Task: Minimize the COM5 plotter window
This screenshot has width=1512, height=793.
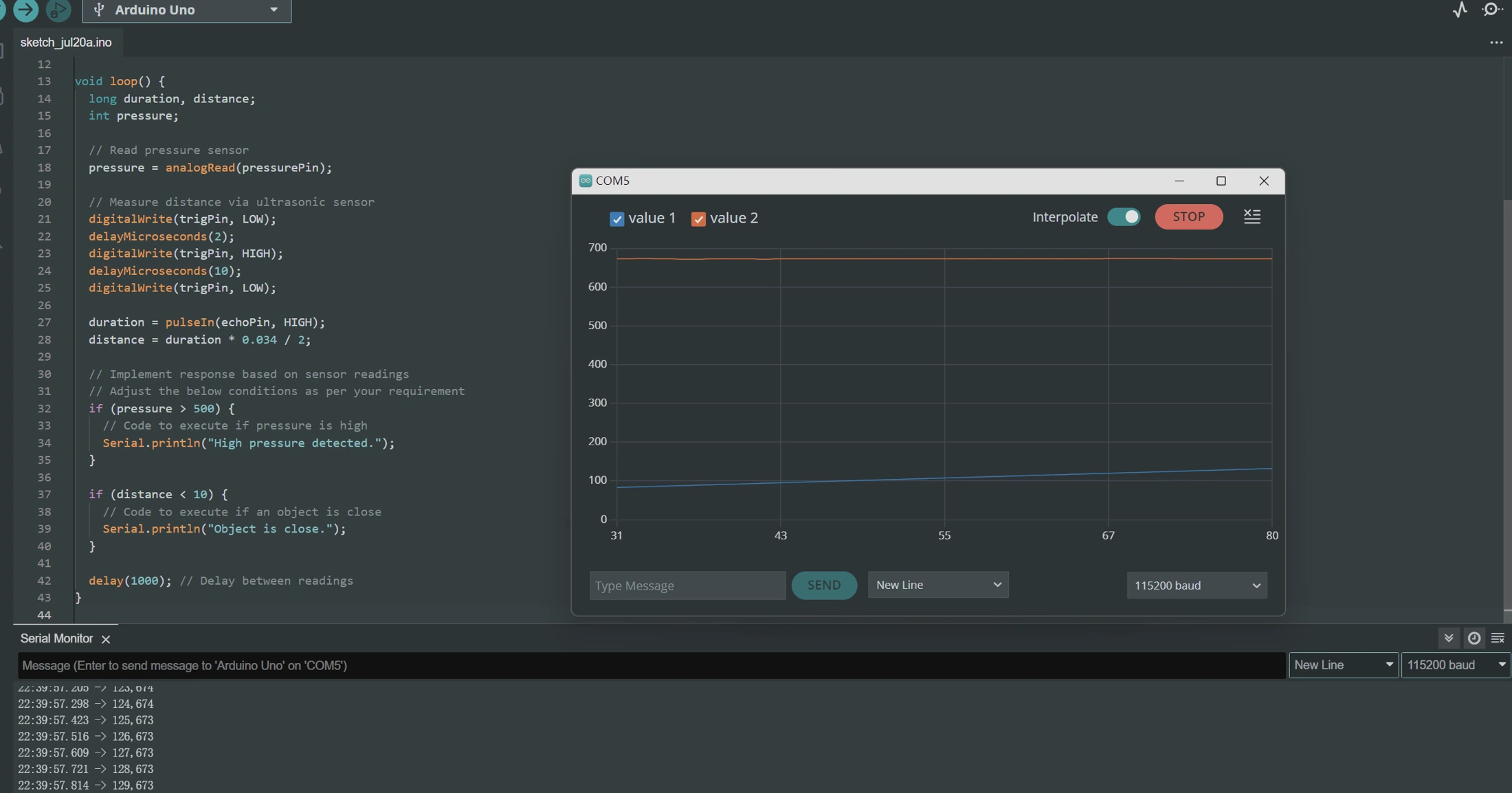Action: click(1179, 181)
